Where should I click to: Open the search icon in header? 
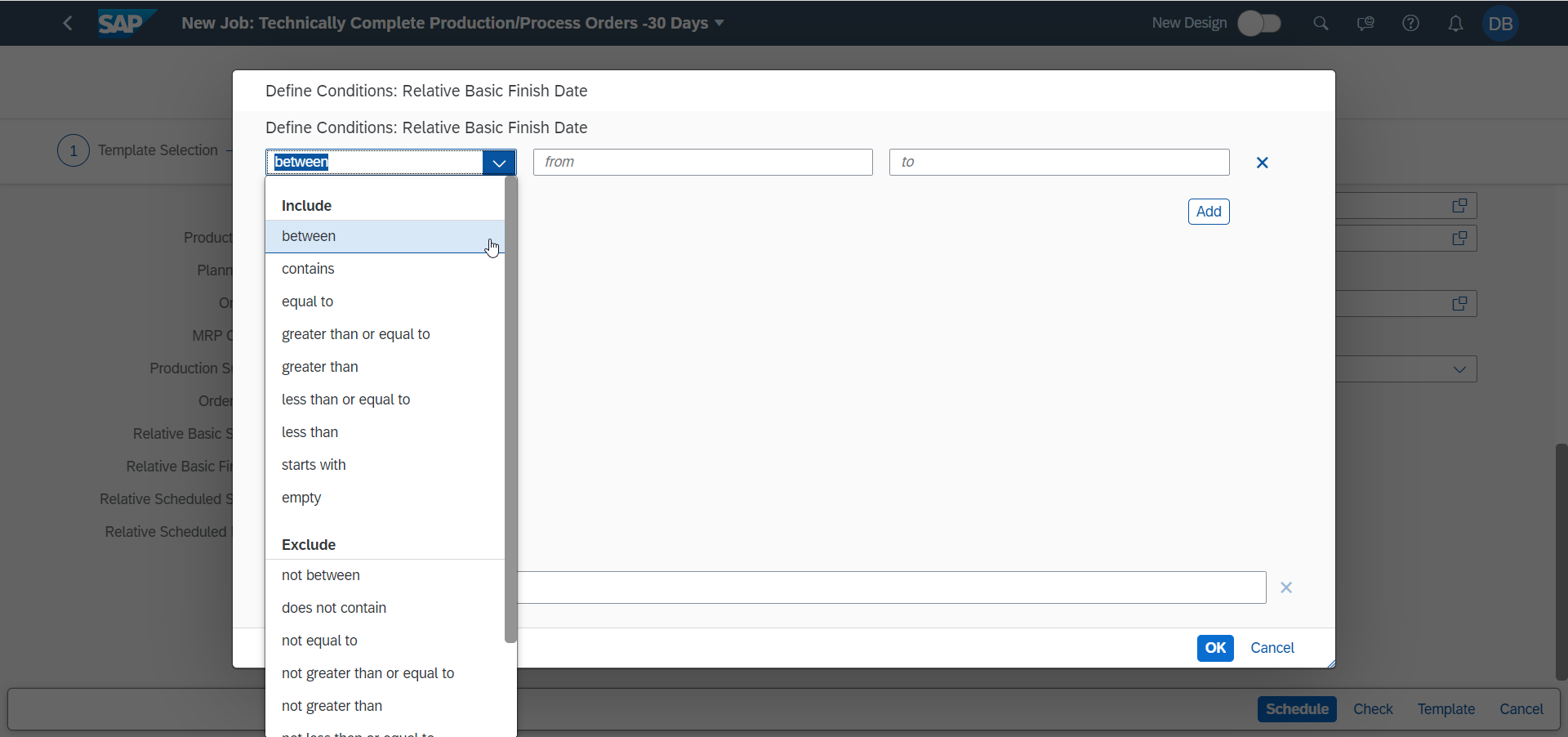[1321, 23]
